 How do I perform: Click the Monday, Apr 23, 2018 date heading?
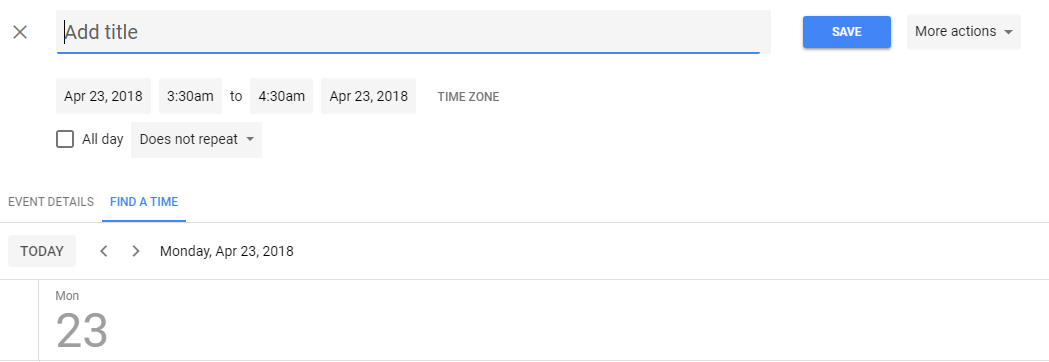tap(226, 252)
